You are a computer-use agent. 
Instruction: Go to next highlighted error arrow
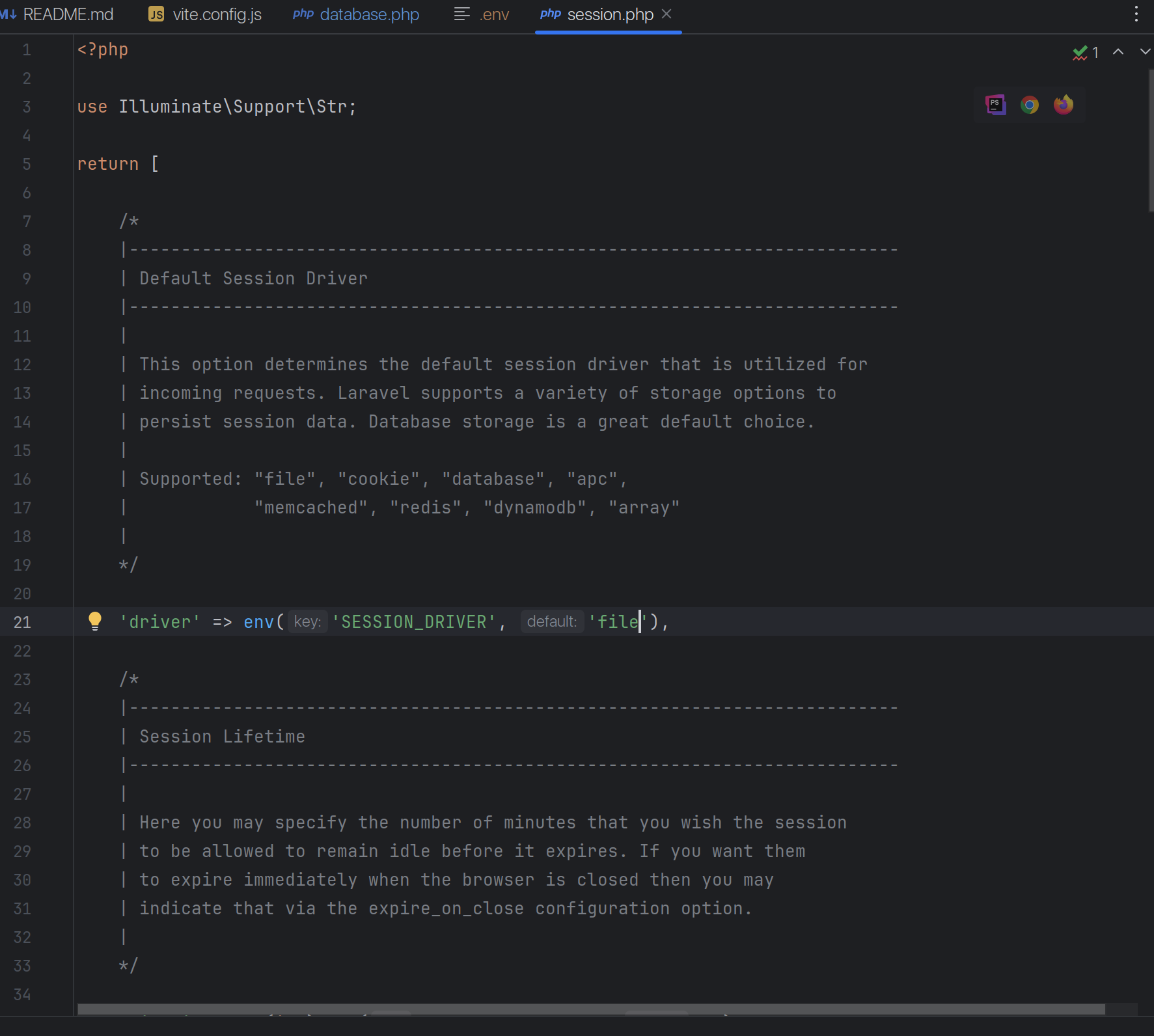[1145, 51]
